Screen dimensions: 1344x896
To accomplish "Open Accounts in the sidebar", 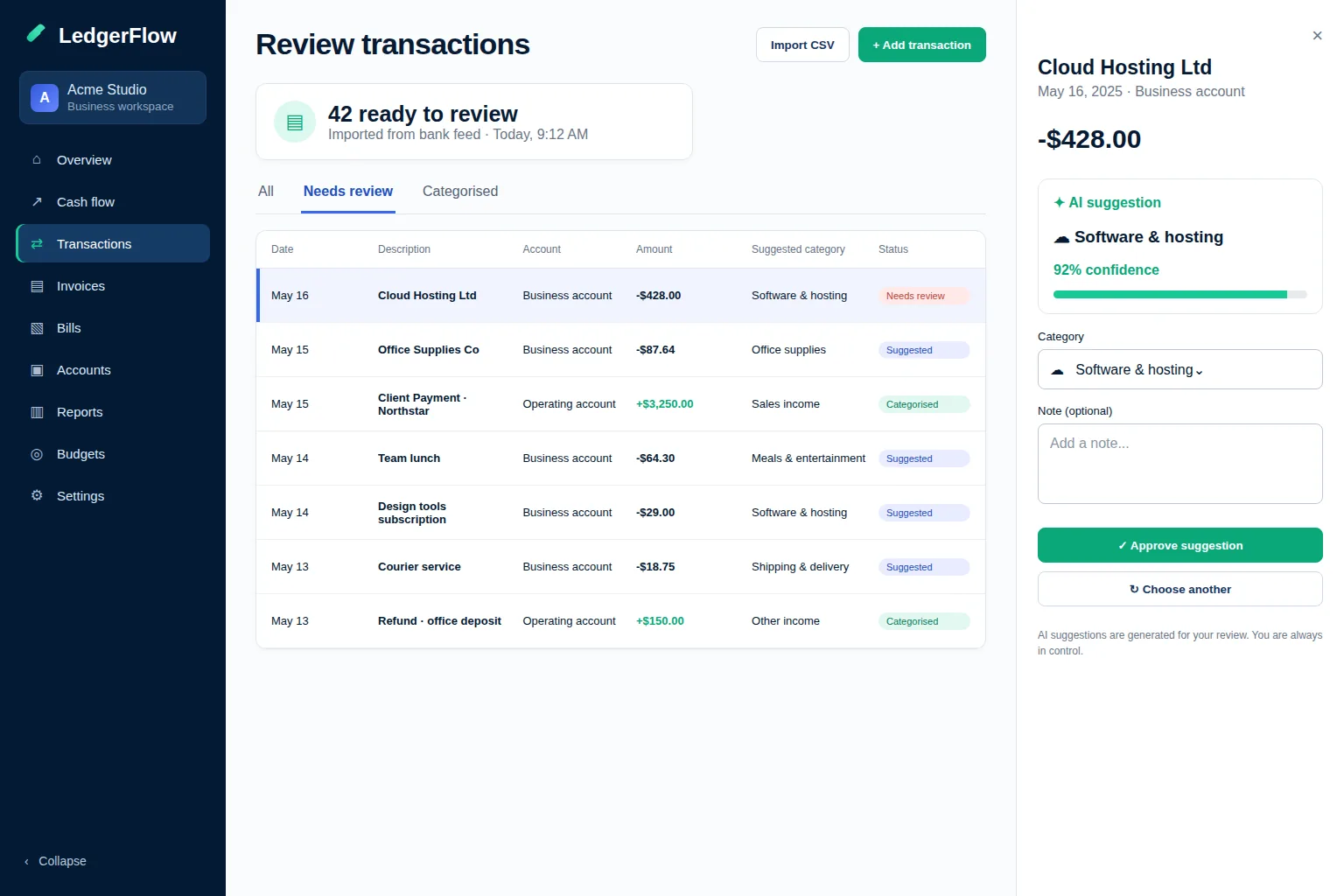I will 113,370.
